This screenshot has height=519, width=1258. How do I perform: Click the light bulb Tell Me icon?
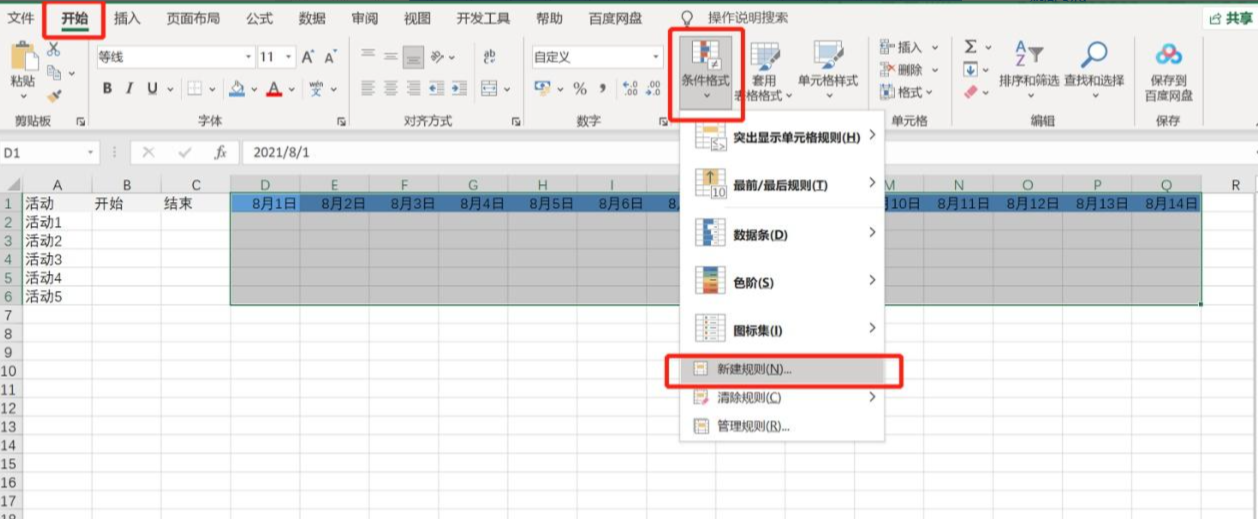(x=687, y=18)
